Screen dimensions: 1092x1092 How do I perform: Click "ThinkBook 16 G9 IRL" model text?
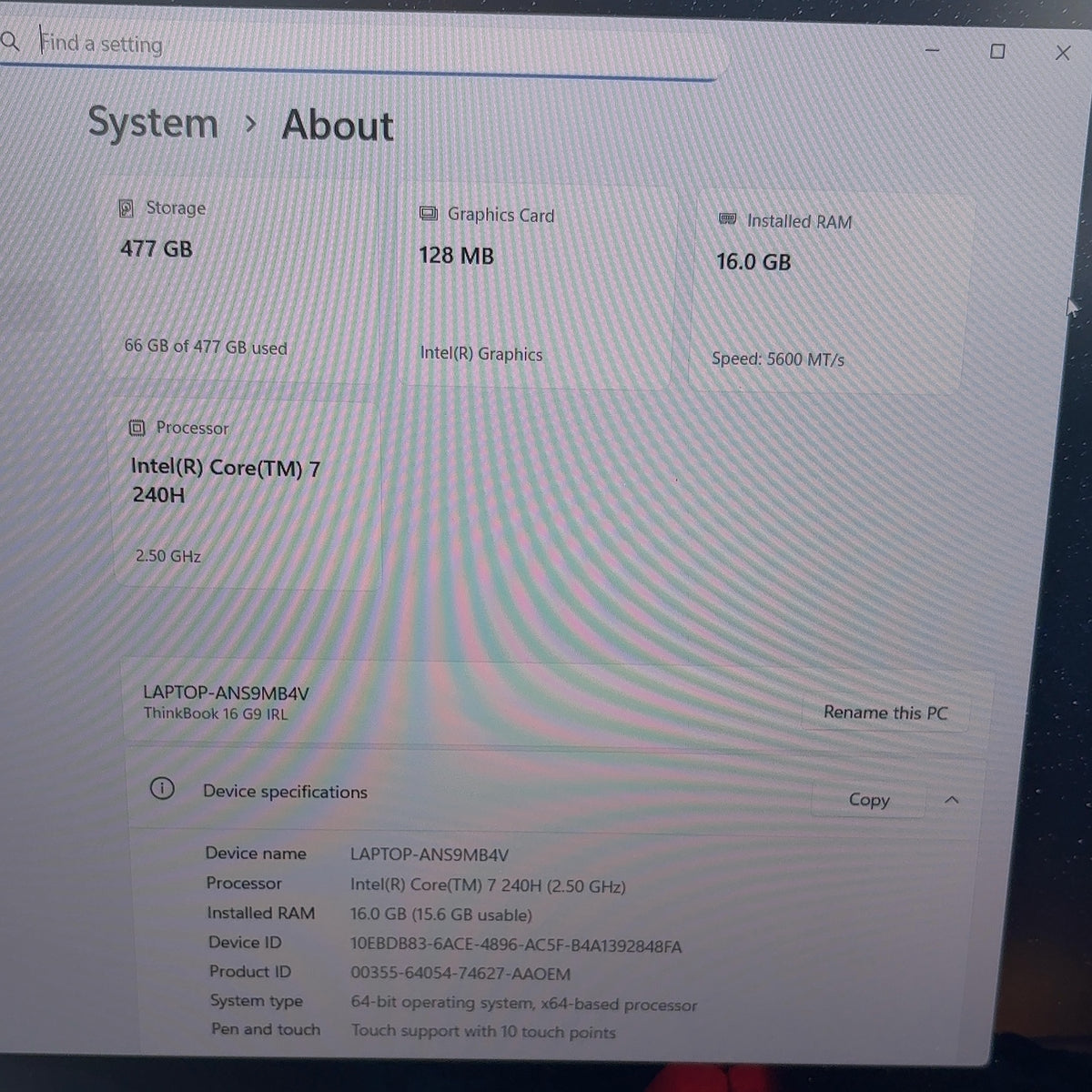pyautogui.click(x=216, y=713)
